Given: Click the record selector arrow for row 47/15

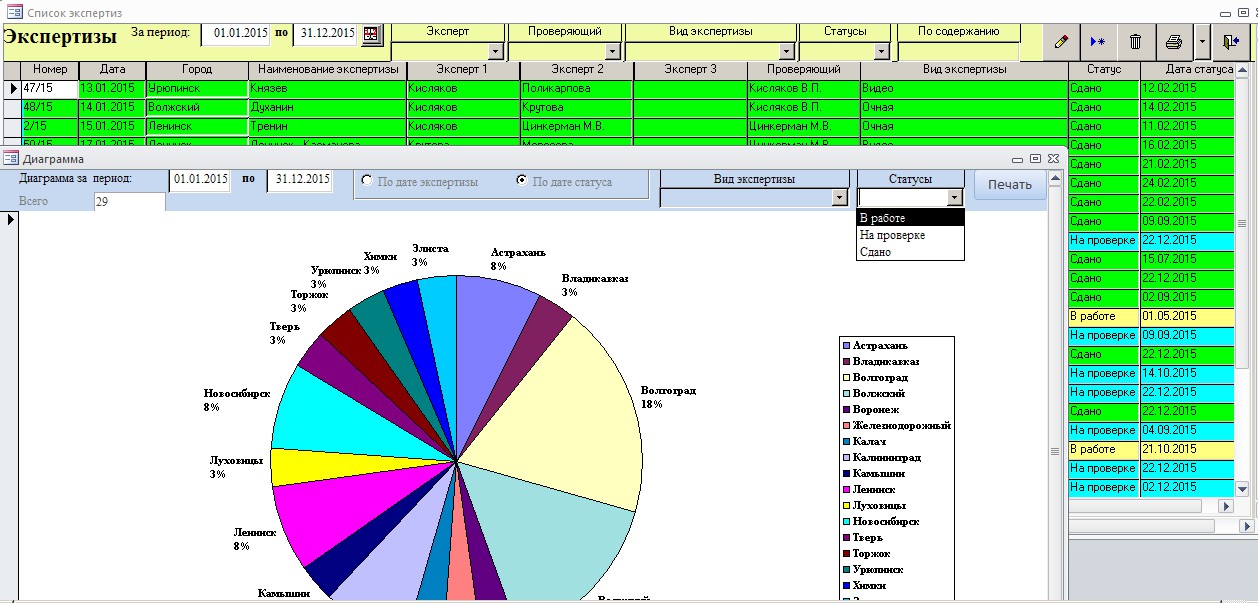Looking at the screenshot, I should [x=12, y=88].
